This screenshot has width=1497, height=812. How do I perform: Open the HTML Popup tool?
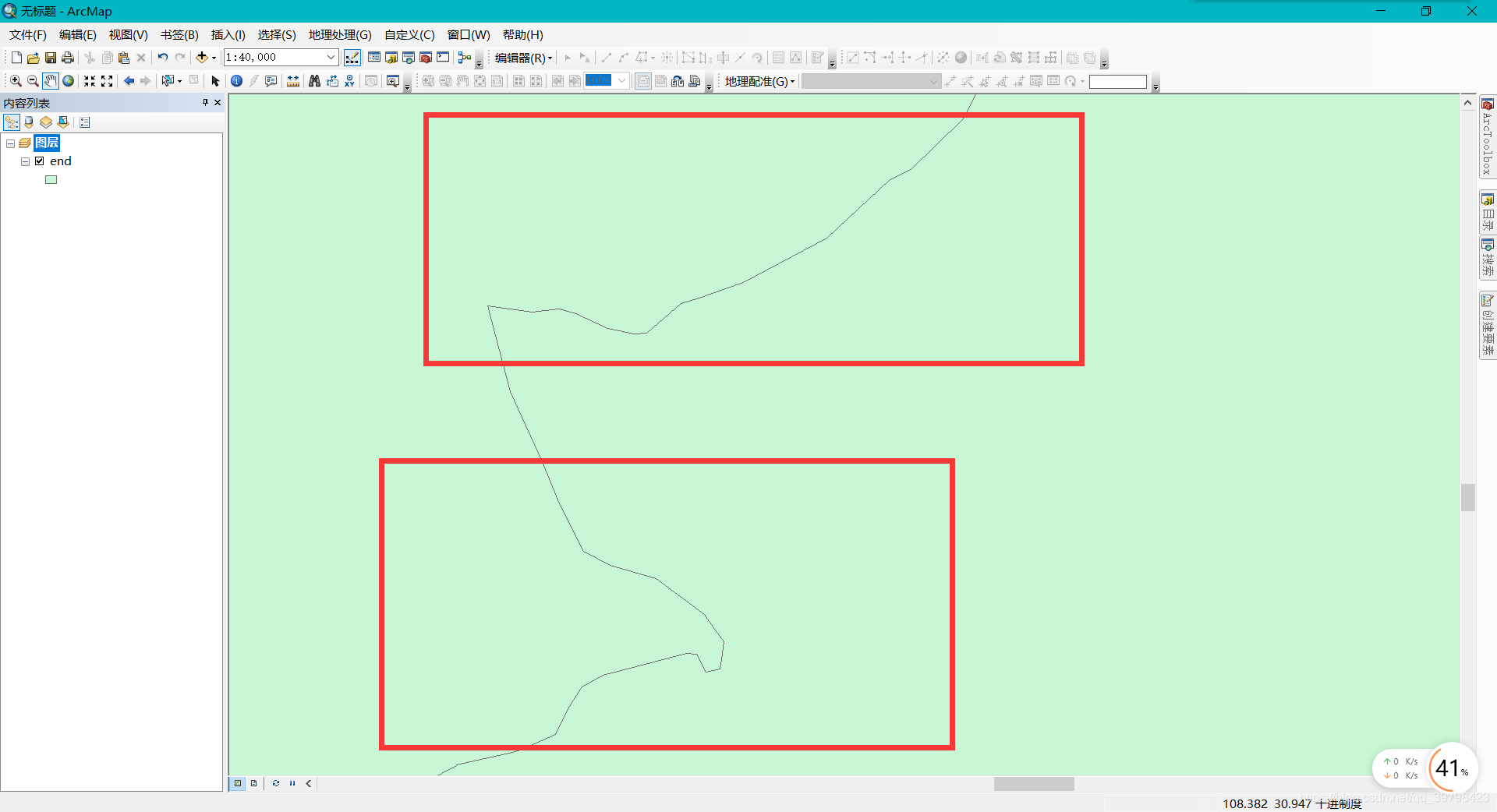[x=271, y=81]
